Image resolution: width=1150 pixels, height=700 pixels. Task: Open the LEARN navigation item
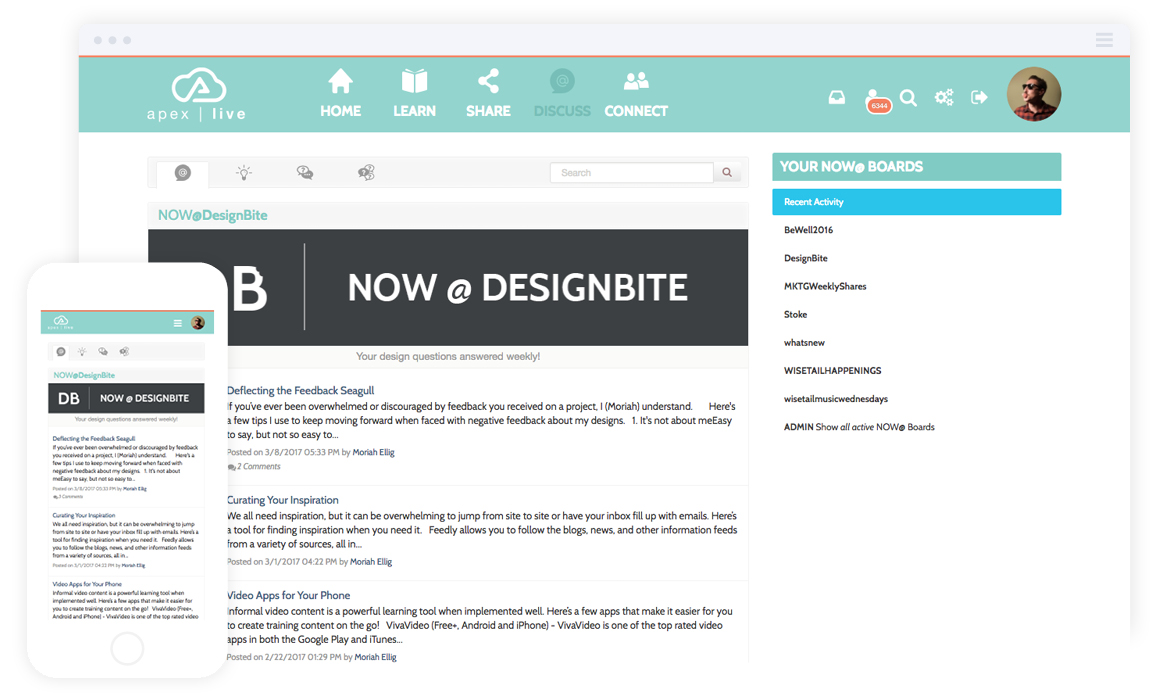tap(414, 94)
